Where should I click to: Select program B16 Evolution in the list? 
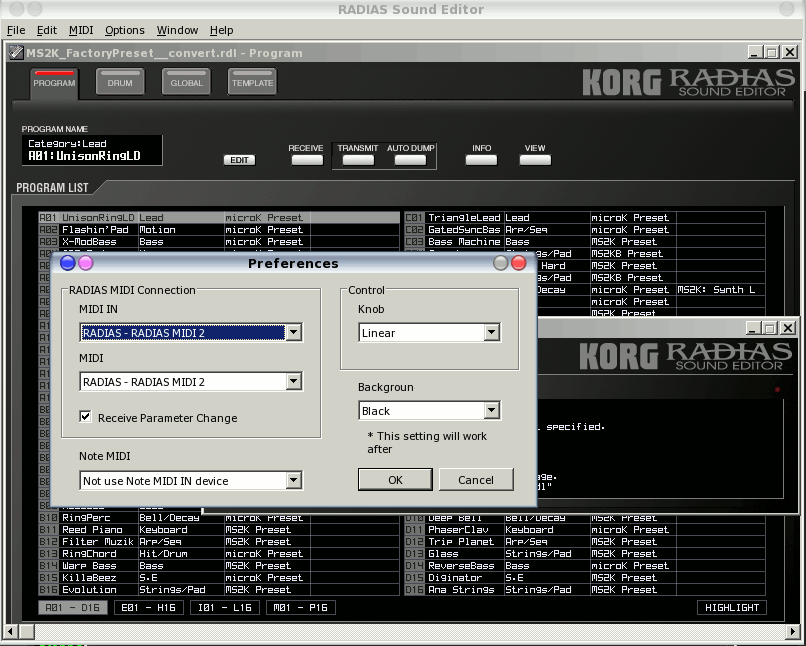tap(219, 590)
